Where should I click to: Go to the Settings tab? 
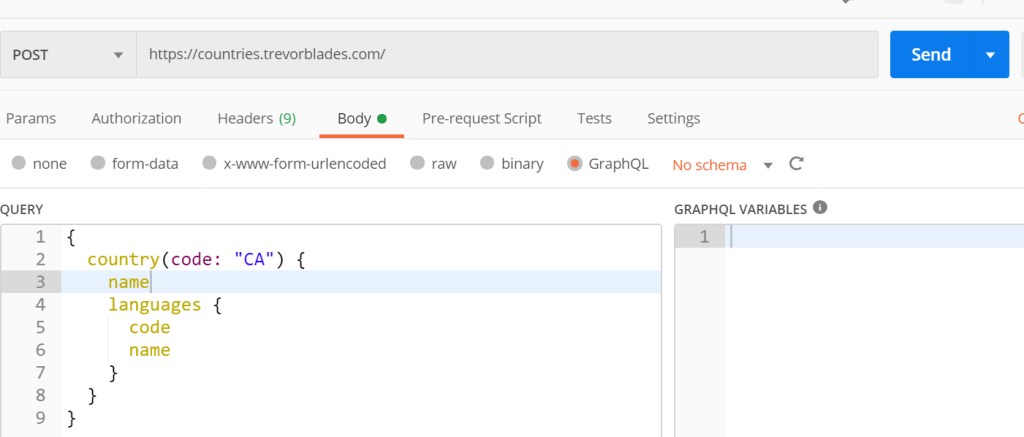click(x=673, y=118)
